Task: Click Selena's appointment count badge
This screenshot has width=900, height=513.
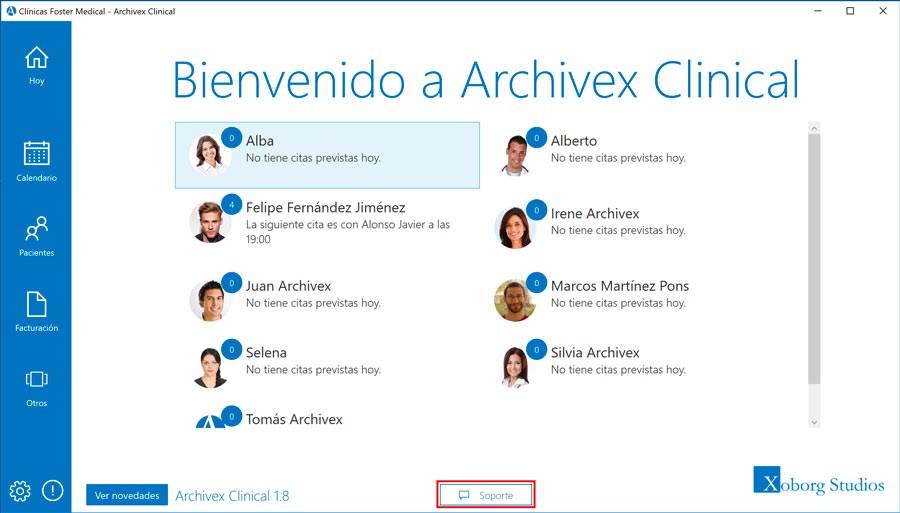Action: pos(232,349)
